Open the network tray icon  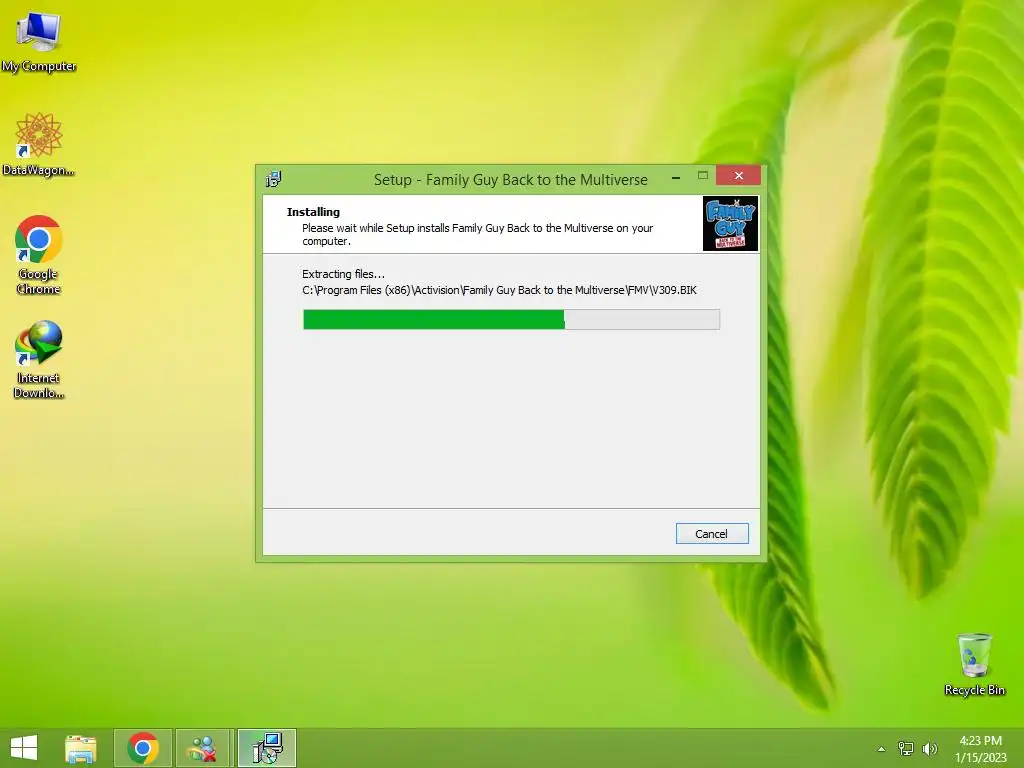(906, 748)
